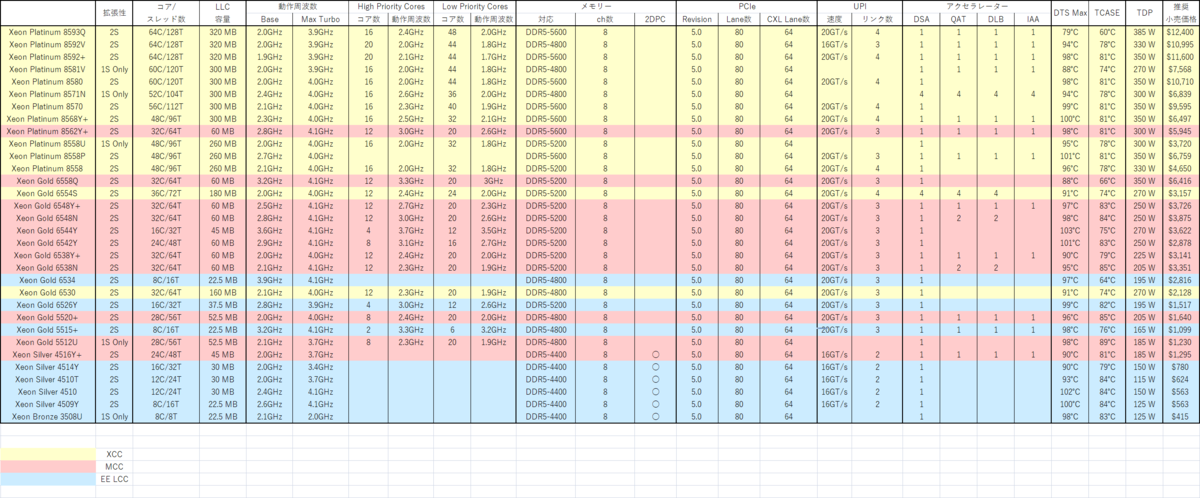Click the 'Low Priority Cores' header cell

475,6
